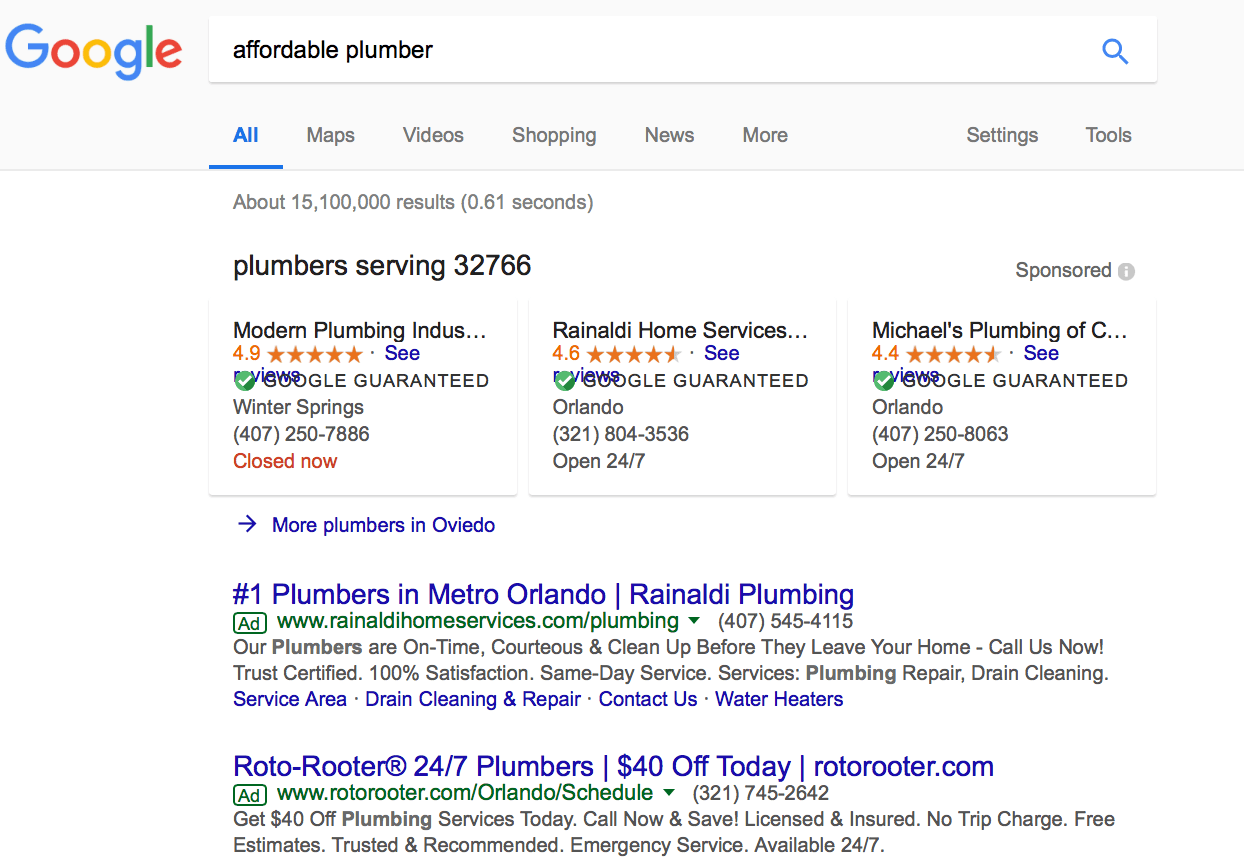The width and height of the screenshot is (1244, 868).
Task: Click the Google logo
Action: tap(94, 51)
